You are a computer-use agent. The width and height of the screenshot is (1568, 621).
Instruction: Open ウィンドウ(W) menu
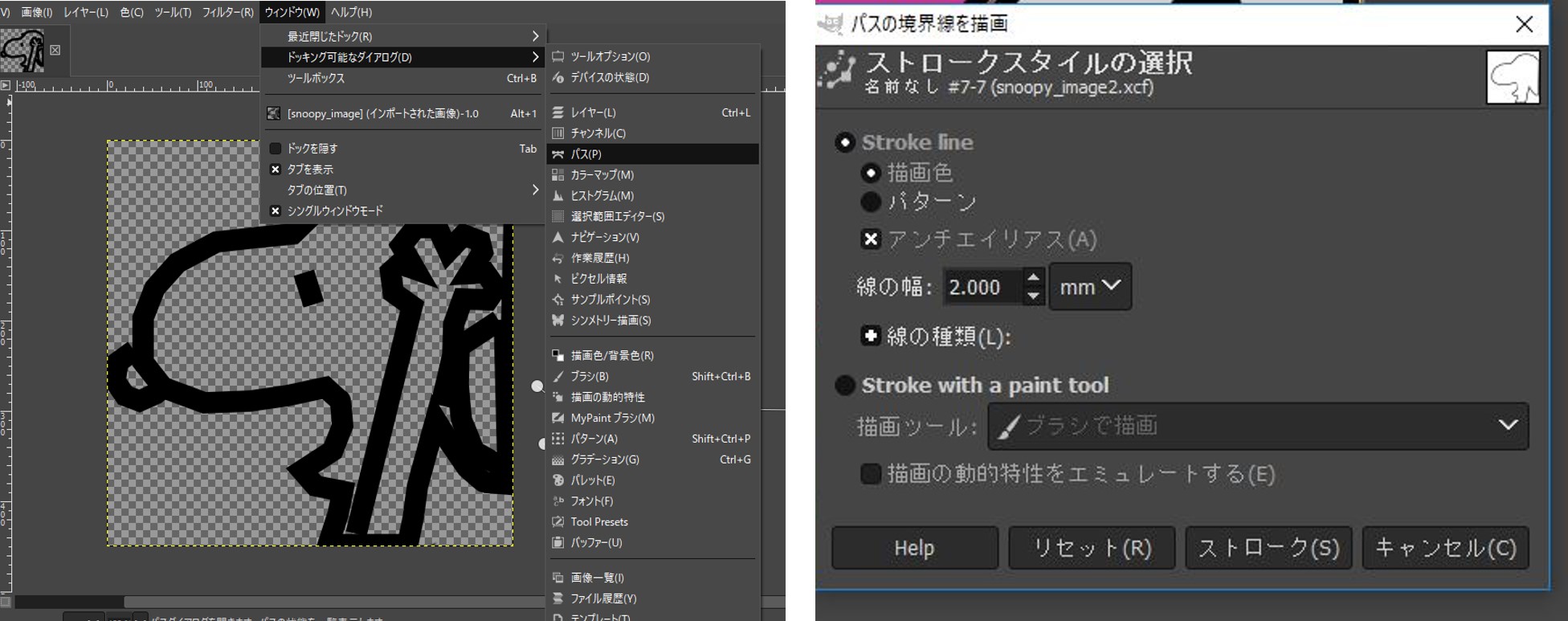click(x=292, y=12)
